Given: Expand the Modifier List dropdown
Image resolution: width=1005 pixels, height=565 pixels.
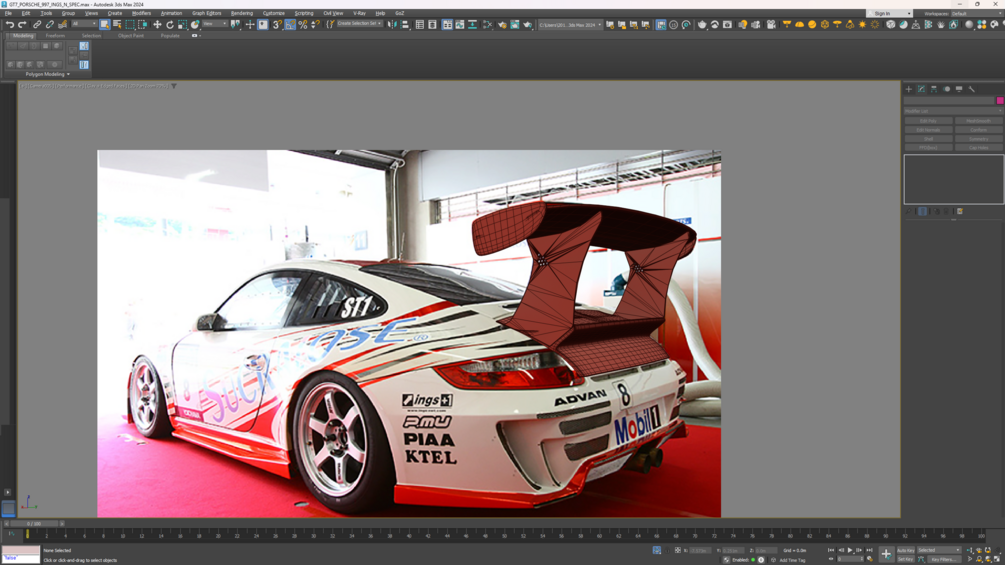Looking at the screenshot, I should [x=953, y=111].
